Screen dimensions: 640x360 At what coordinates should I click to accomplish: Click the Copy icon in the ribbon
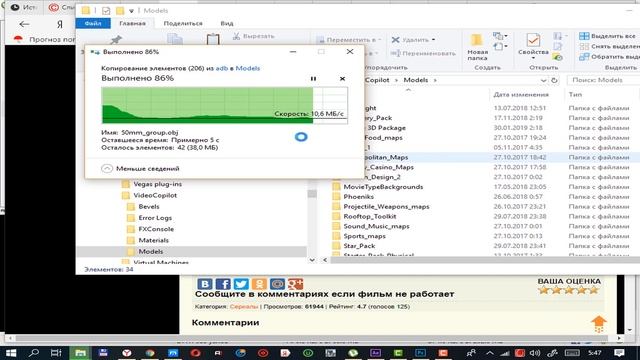(x=175, y=40)
